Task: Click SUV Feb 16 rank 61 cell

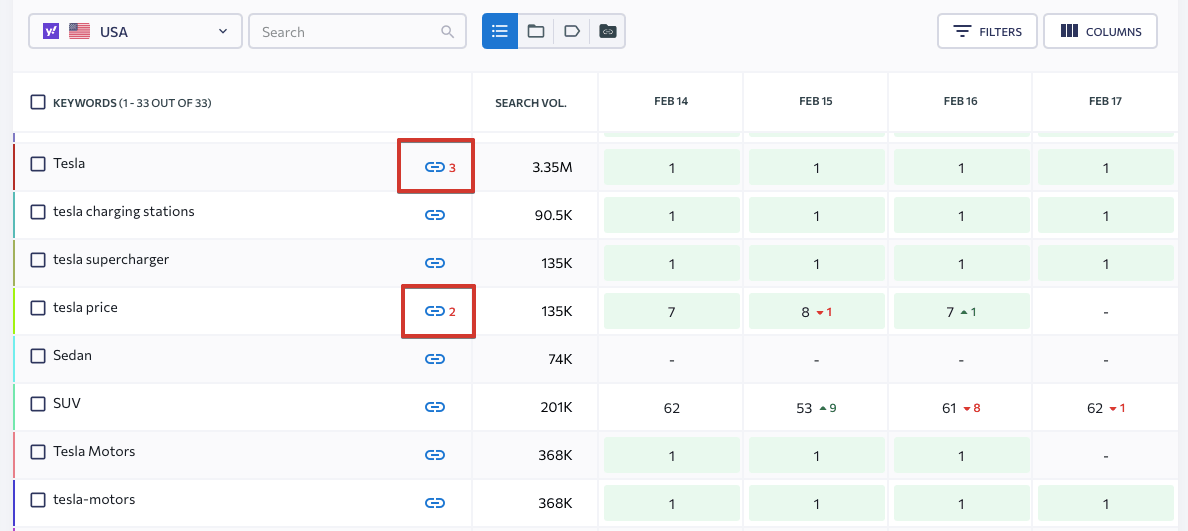Action: (x=961, y=408)
